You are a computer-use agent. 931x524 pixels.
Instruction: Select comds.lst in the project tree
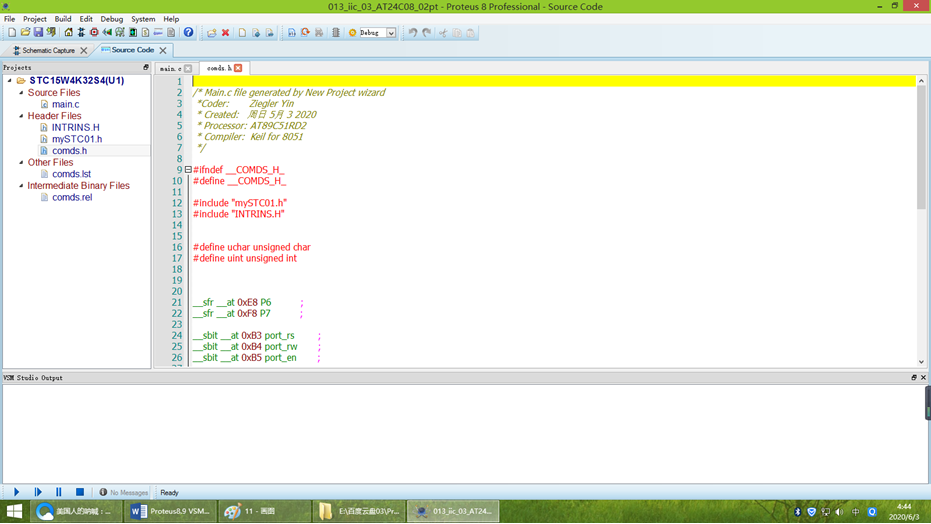coord(71,174)
